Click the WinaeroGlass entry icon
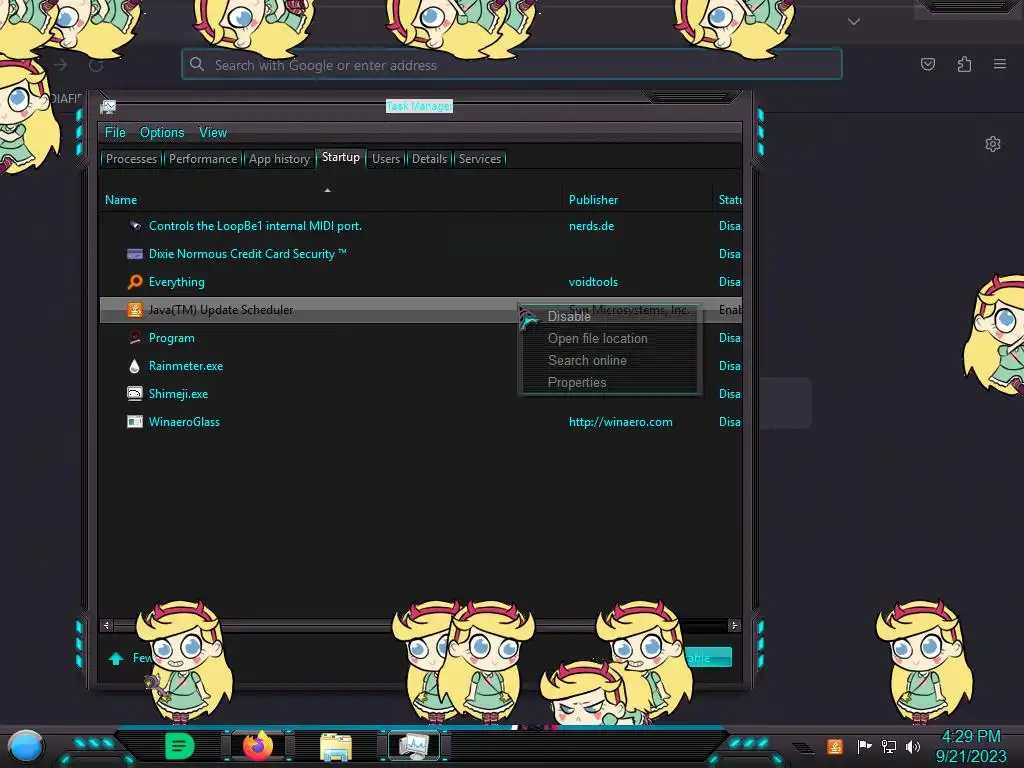Image resolution: width=1024 pixels, height=768 pixels. coord(135,422)
